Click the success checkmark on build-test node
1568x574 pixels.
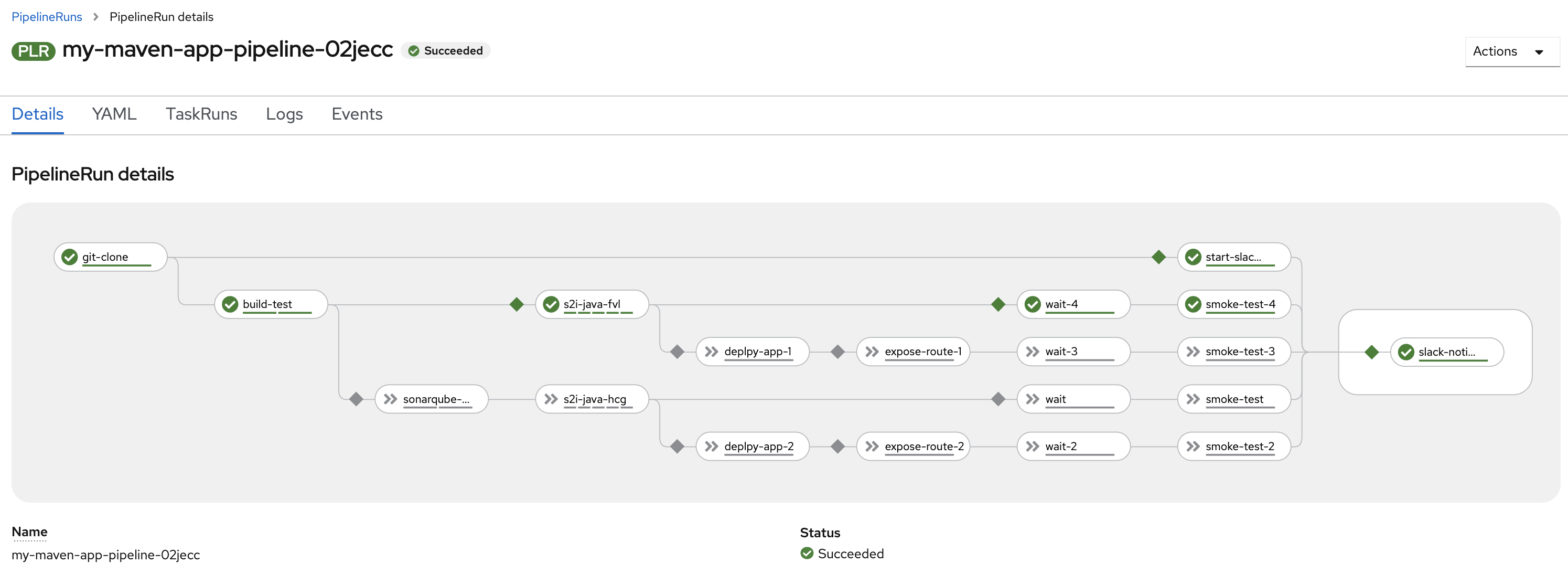[230, 304]
